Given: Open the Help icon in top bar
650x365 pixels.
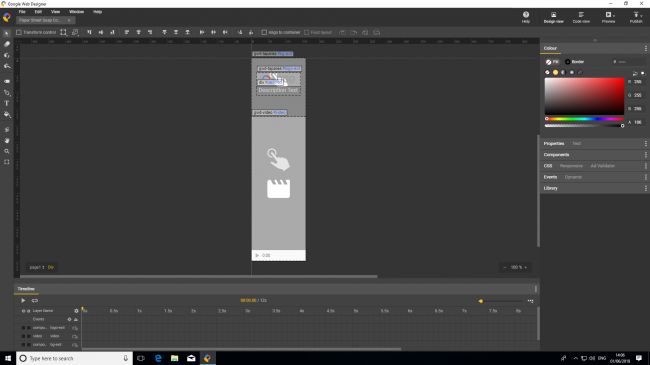Looking at the screenshot, I should [x=526, y=17].
